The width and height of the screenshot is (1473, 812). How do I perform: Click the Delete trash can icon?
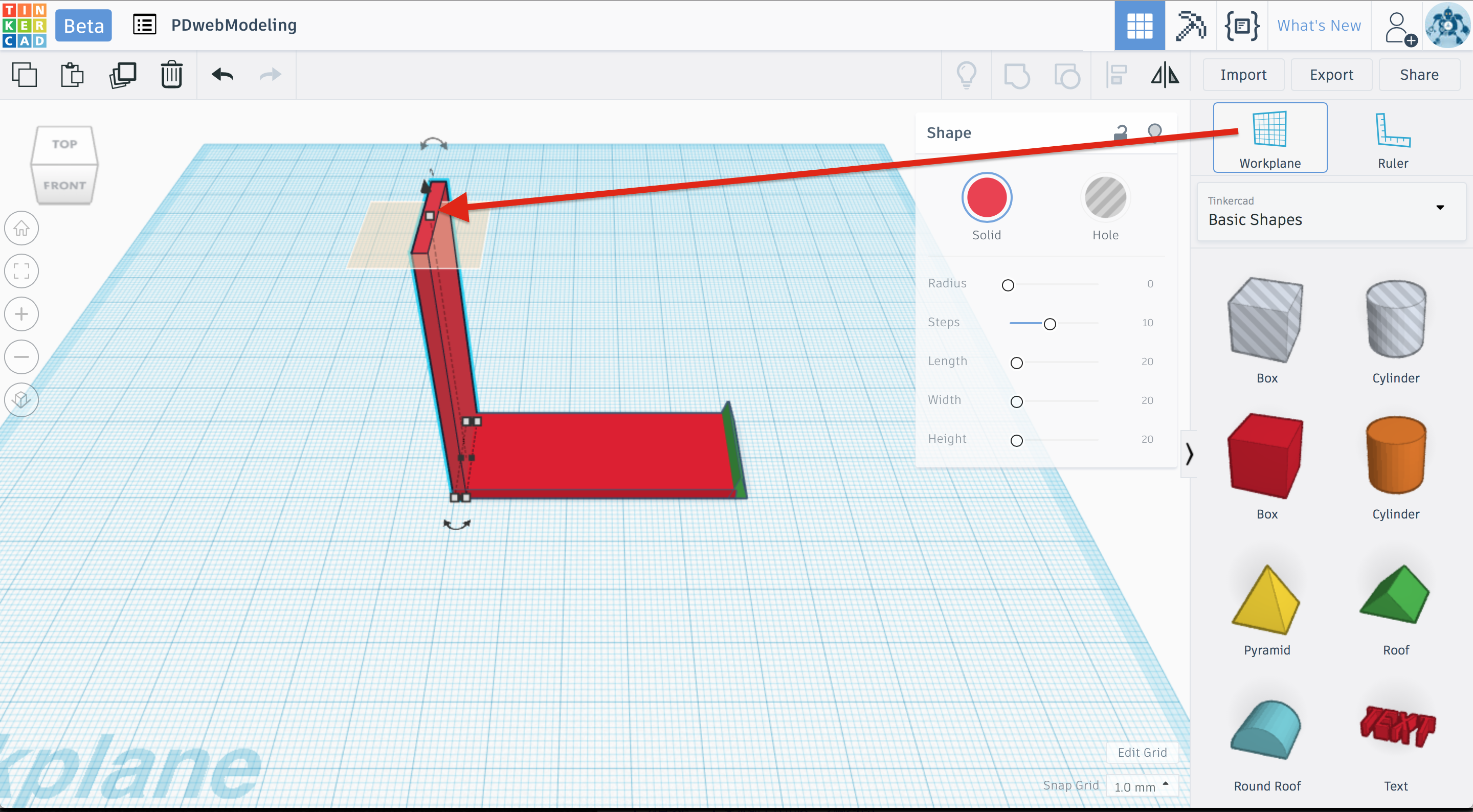tap(171, 75)
